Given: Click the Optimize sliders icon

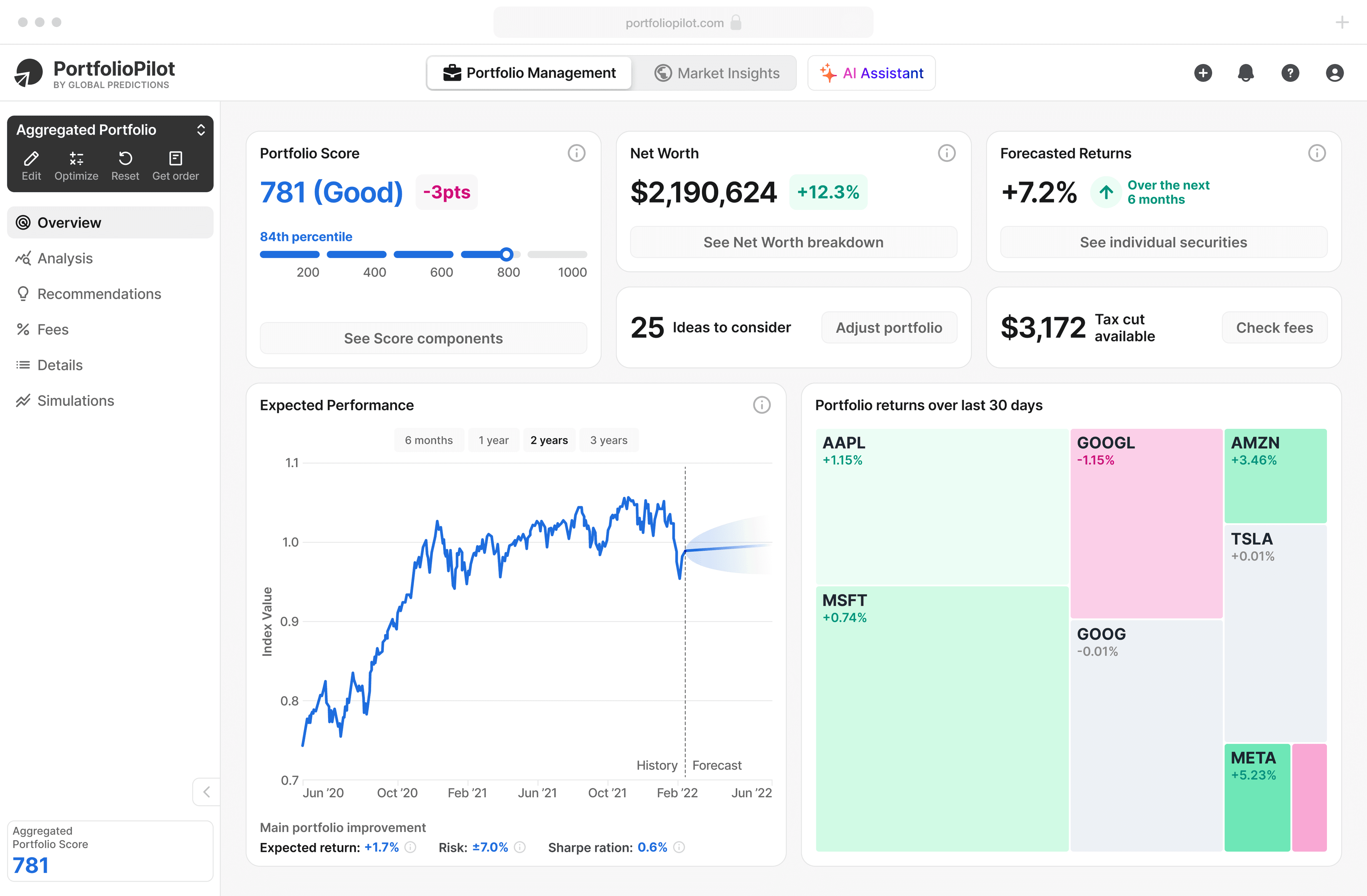Looking at the screenshot, I should tap(76, 159).
